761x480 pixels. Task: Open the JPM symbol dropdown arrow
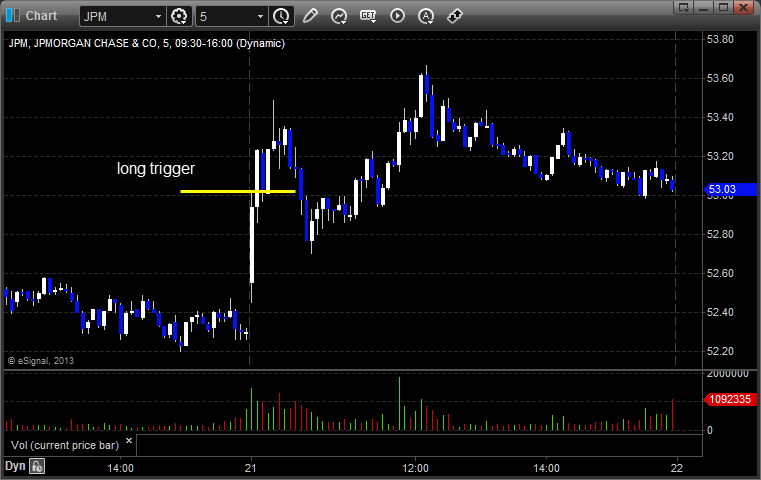(158, 17)
